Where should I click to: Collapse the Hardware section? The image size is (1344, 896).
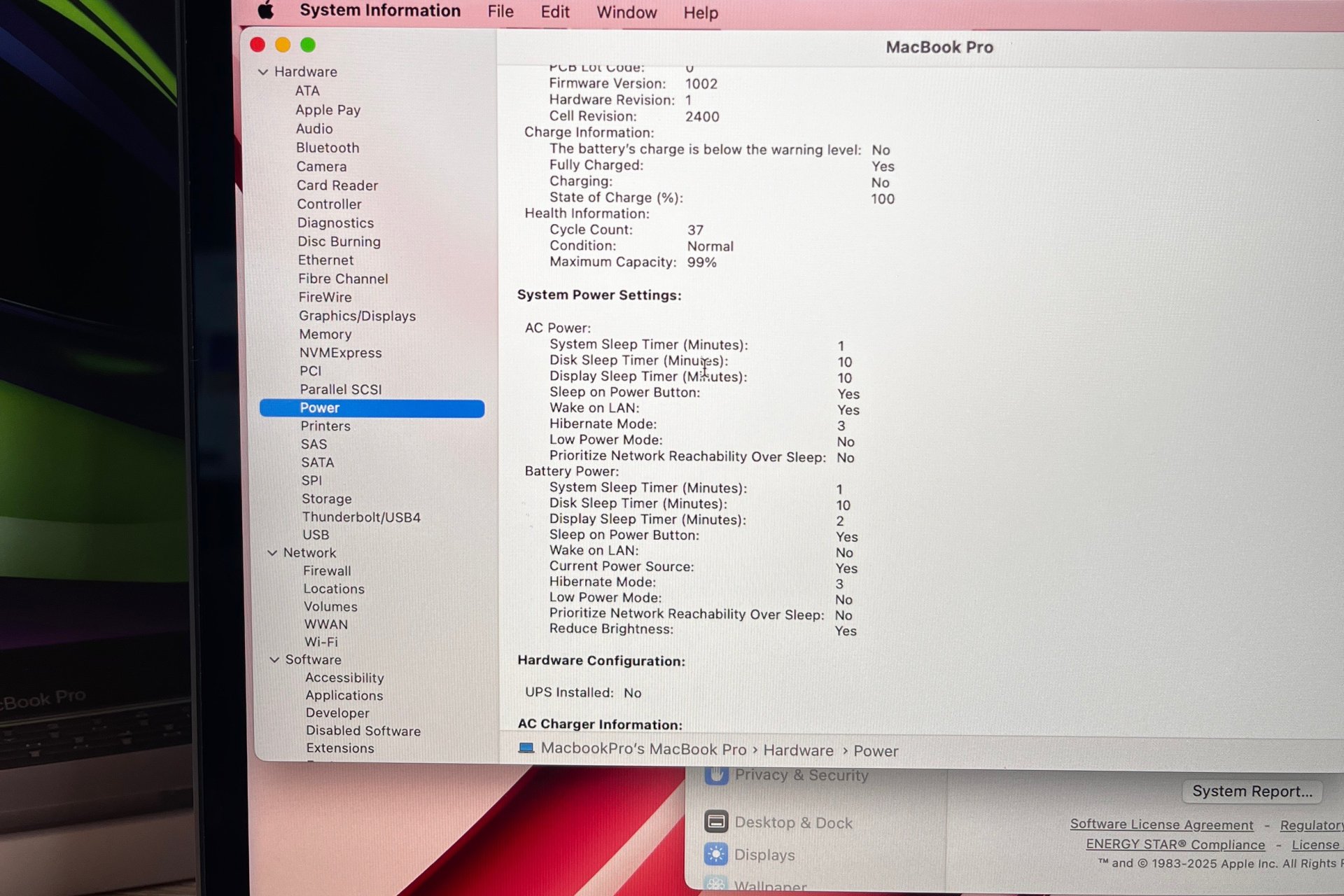[x=263, y=71]
